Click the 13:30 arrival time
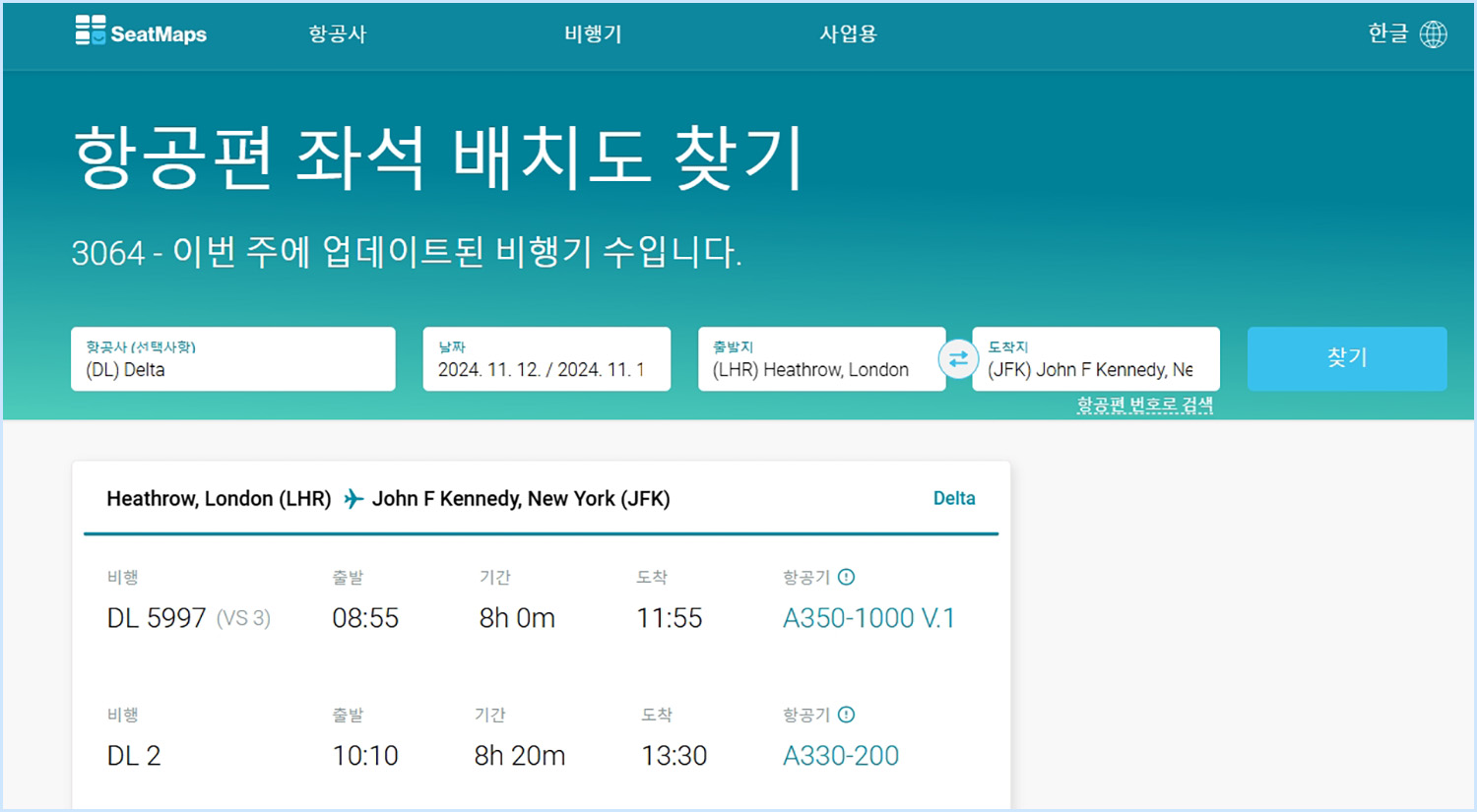Image resolution: width=1477 pixels, height=812 pixels. coord(674,756)
